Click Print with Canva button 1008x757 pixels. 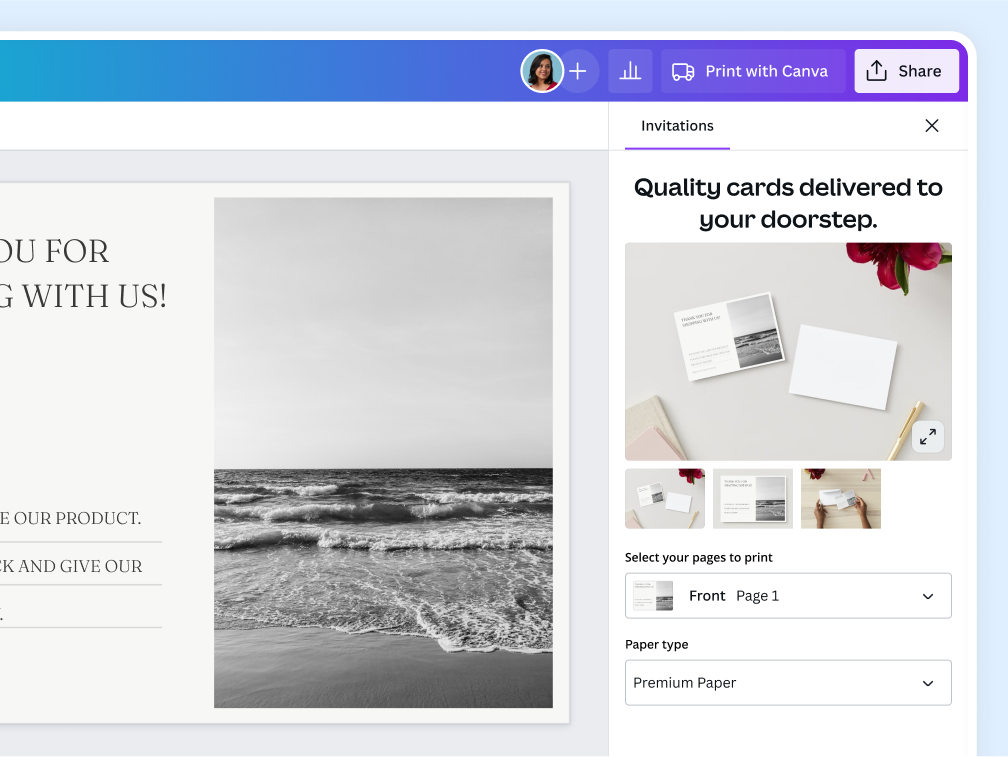click(x=753, y=71)
